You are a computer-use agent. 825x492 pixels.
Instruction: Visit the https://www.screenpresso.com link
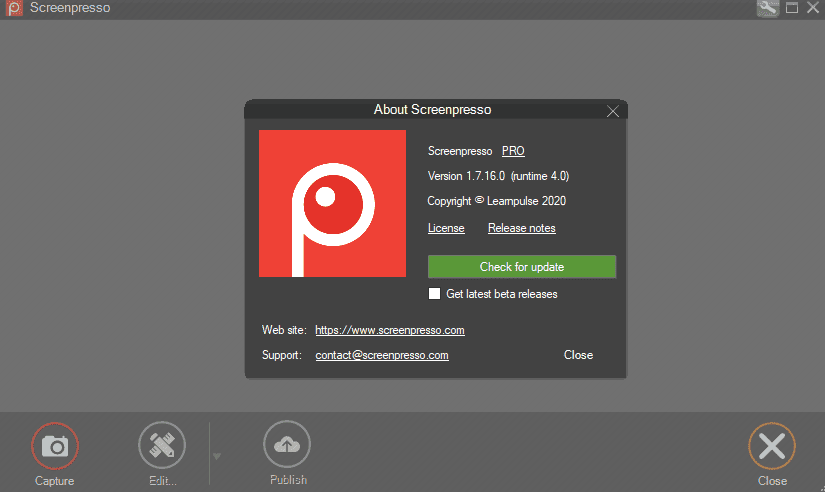[389, 330]
